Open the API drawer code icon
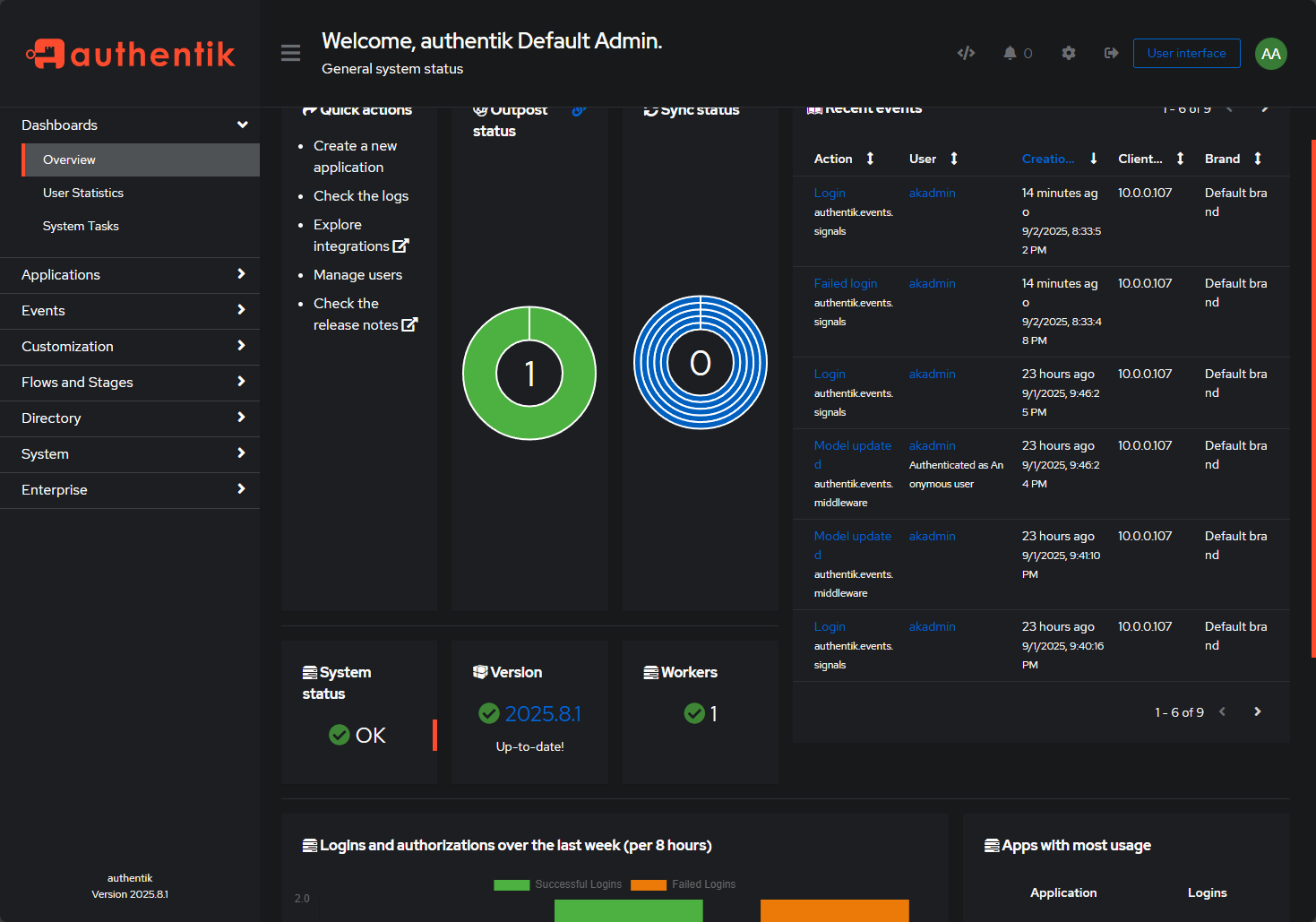 click(966, 53)
